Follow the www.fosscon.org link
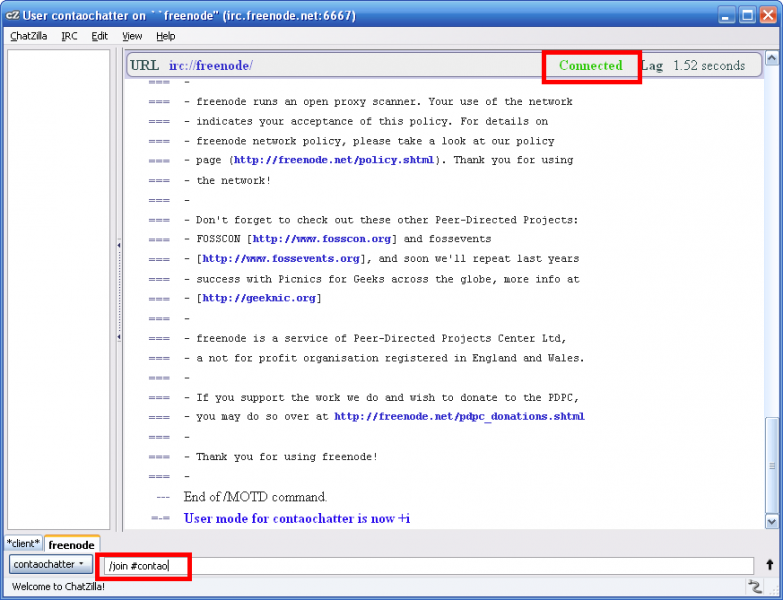This screenshot has height=600, width=783. pos(323,239)
